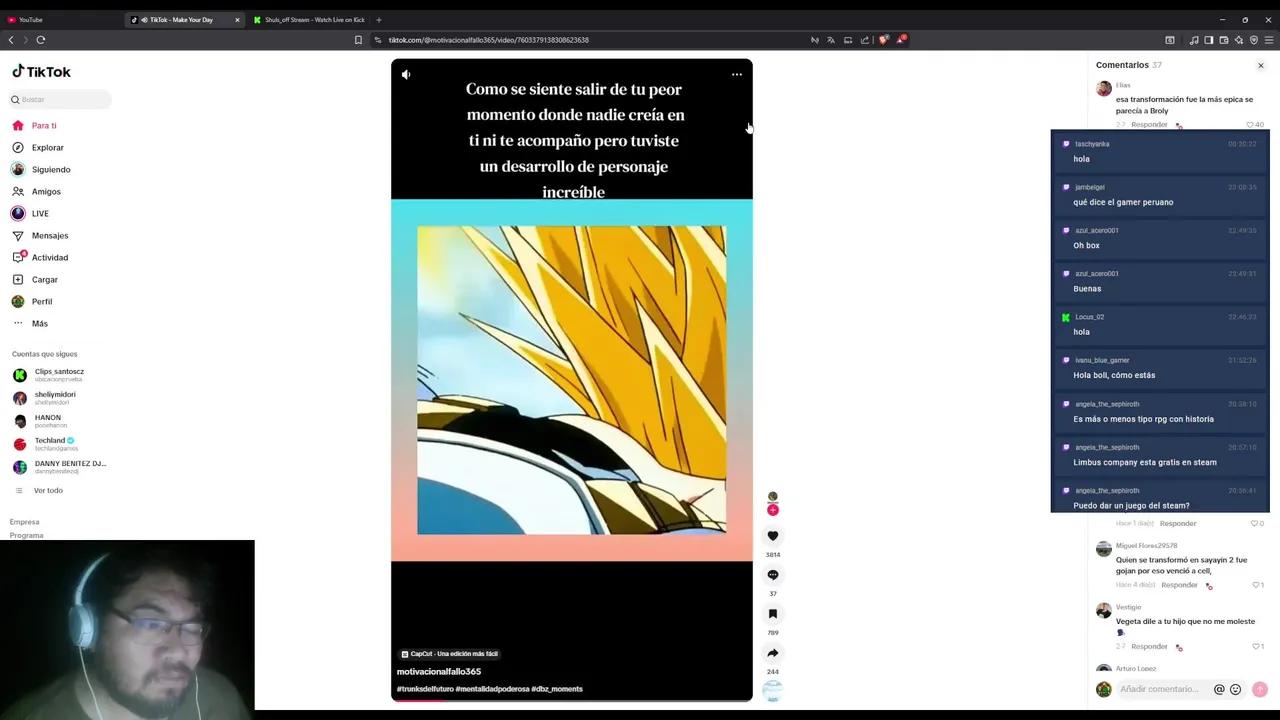The width and height of the screenshot is (1280, 720).
Task: Open DANNY BENITEZ DJ followed account
Action: [59, 467]
